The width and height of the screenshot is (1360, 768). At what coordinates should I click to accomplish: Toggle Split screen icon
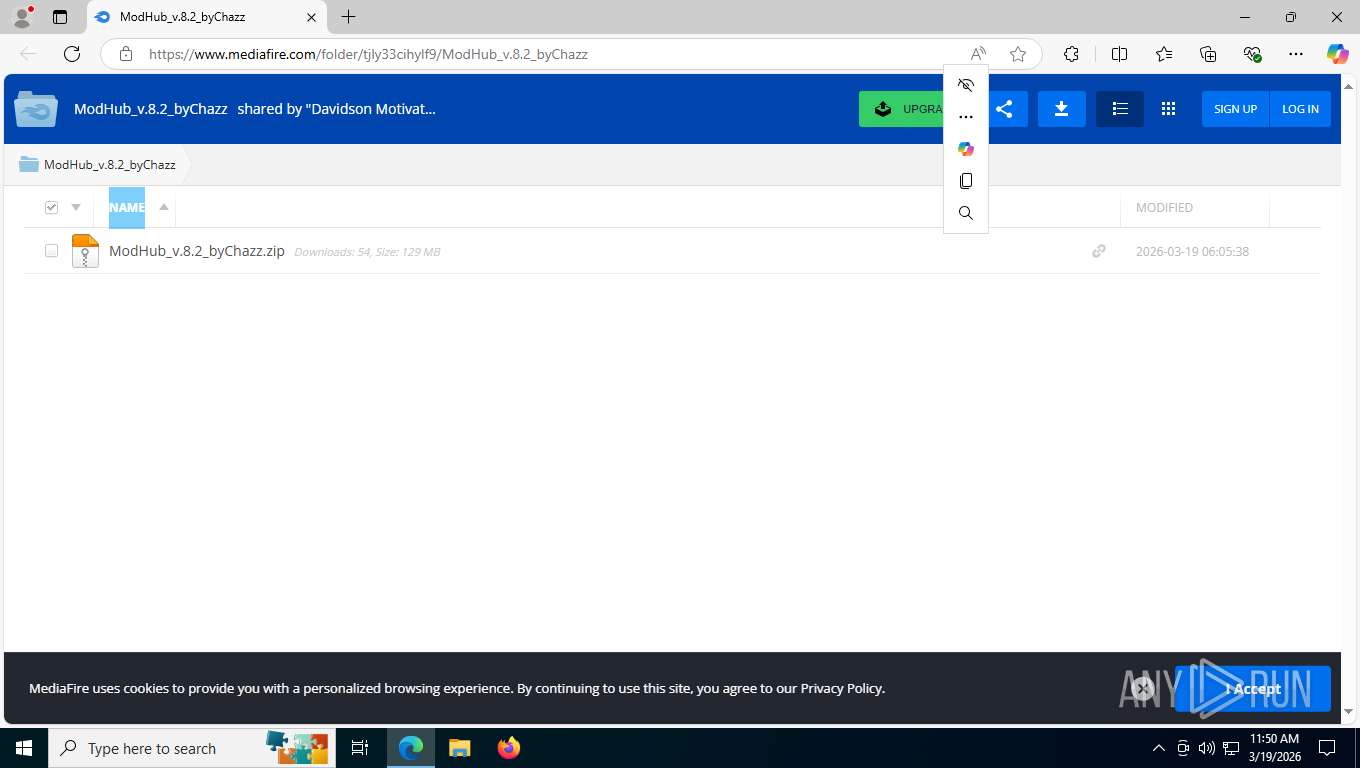coord(1120,54)
